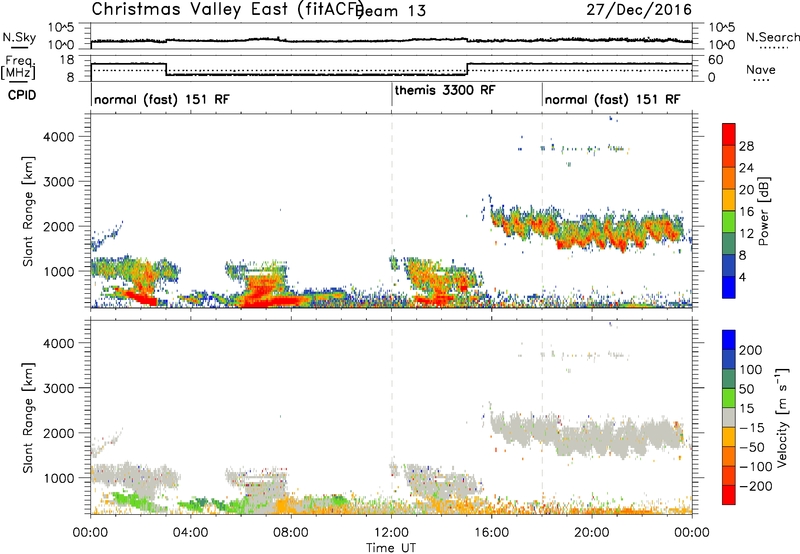
Task: Click the red high-power echo patch near 02:00
Action: click(x=137, y=296)
